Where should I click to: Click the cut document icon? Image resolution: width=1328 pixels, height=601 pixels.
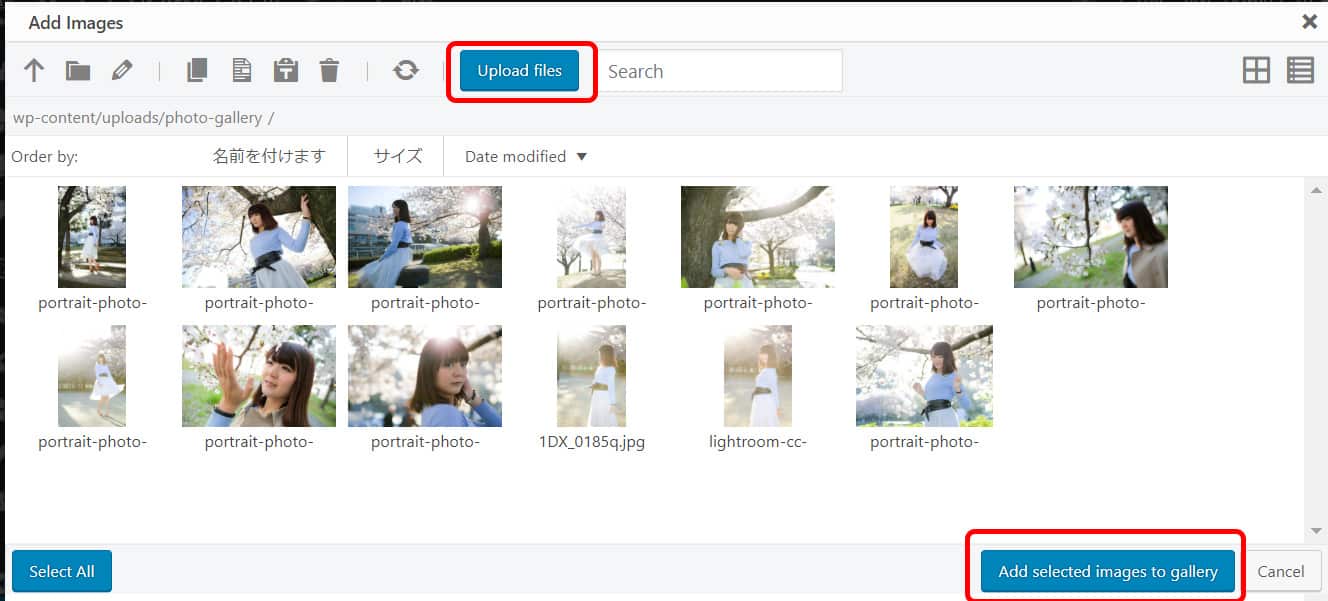coord(241,71)
